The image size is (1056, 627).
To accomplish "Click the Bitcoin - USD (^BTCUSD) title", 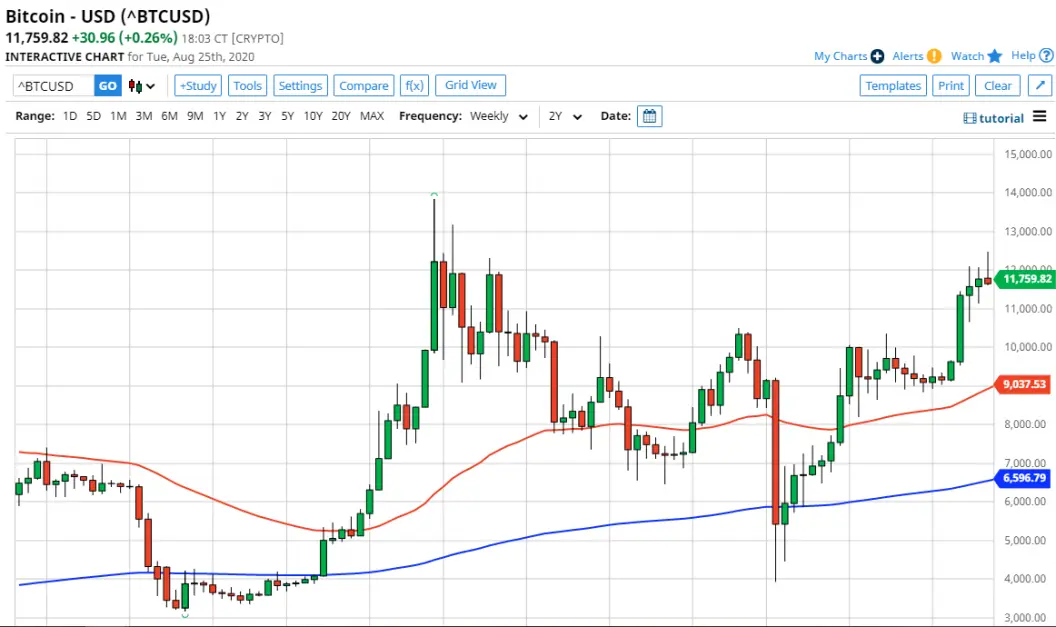I will coord(108,16).
